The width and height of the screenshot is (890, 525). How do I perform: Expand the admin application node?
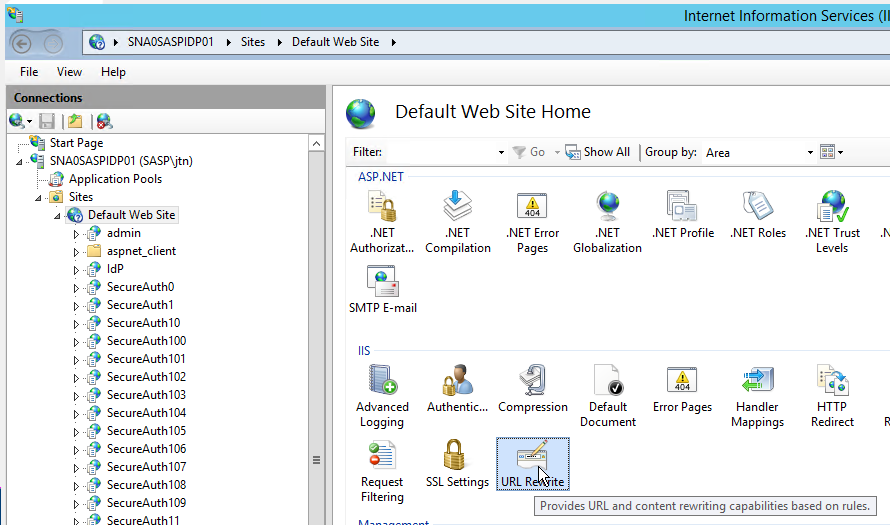(x=76, y=234)
